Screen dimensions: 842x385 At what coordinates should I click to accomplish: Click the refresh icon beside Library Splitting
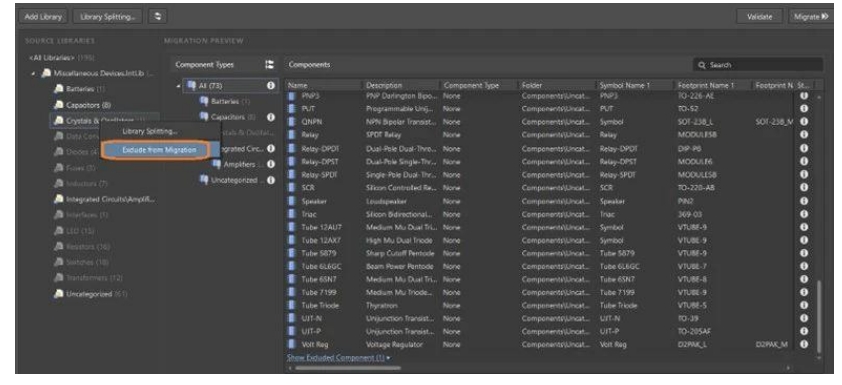tap(157, 17)
